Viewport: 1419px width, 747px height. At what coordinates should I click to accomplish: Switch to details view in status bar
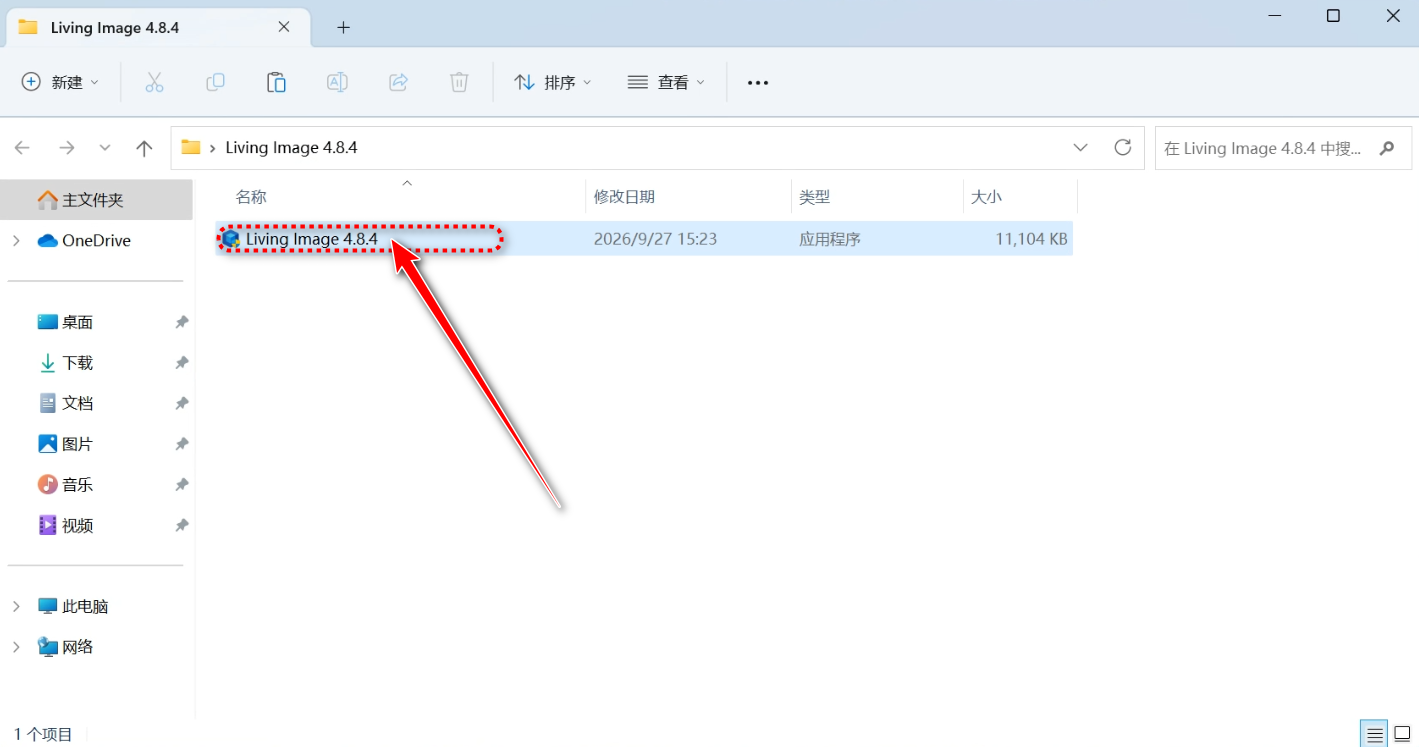1373,734
